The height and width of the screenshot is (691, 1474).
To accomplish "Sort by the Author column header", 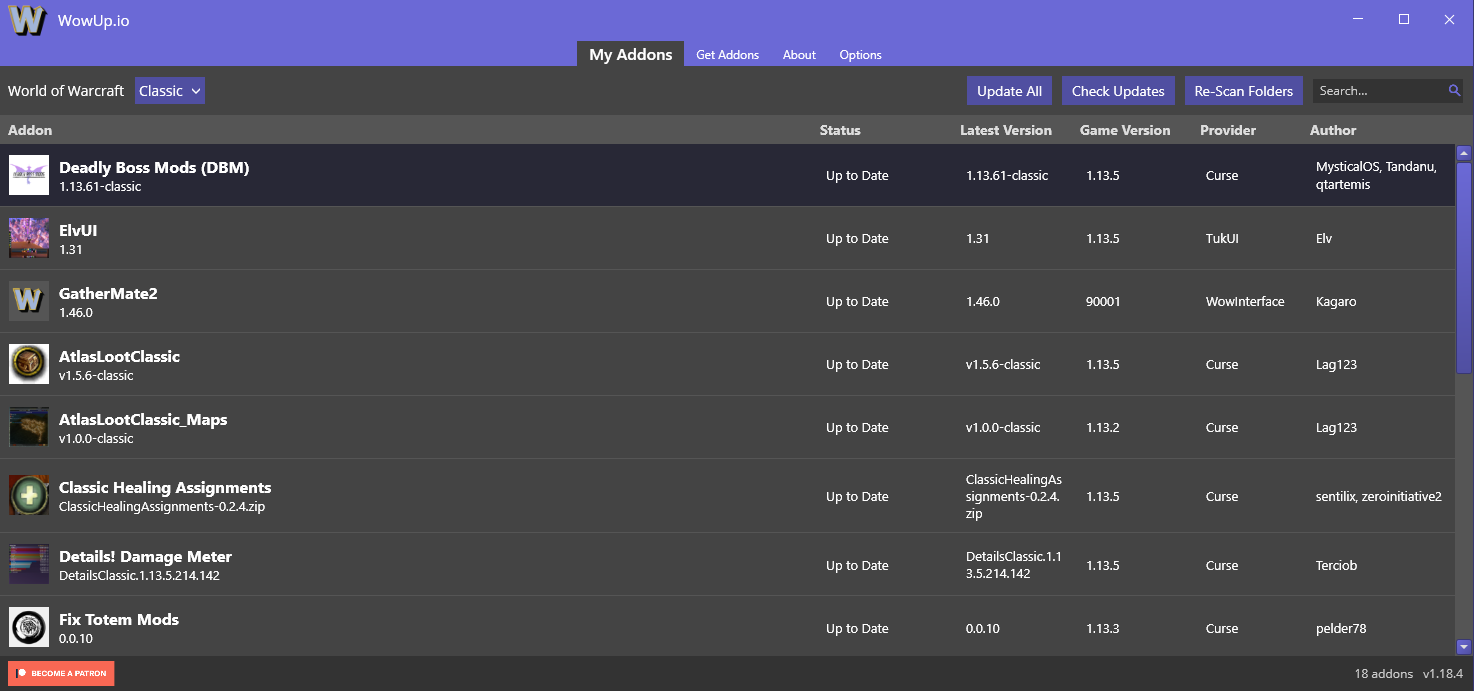I will (1333, 130).
